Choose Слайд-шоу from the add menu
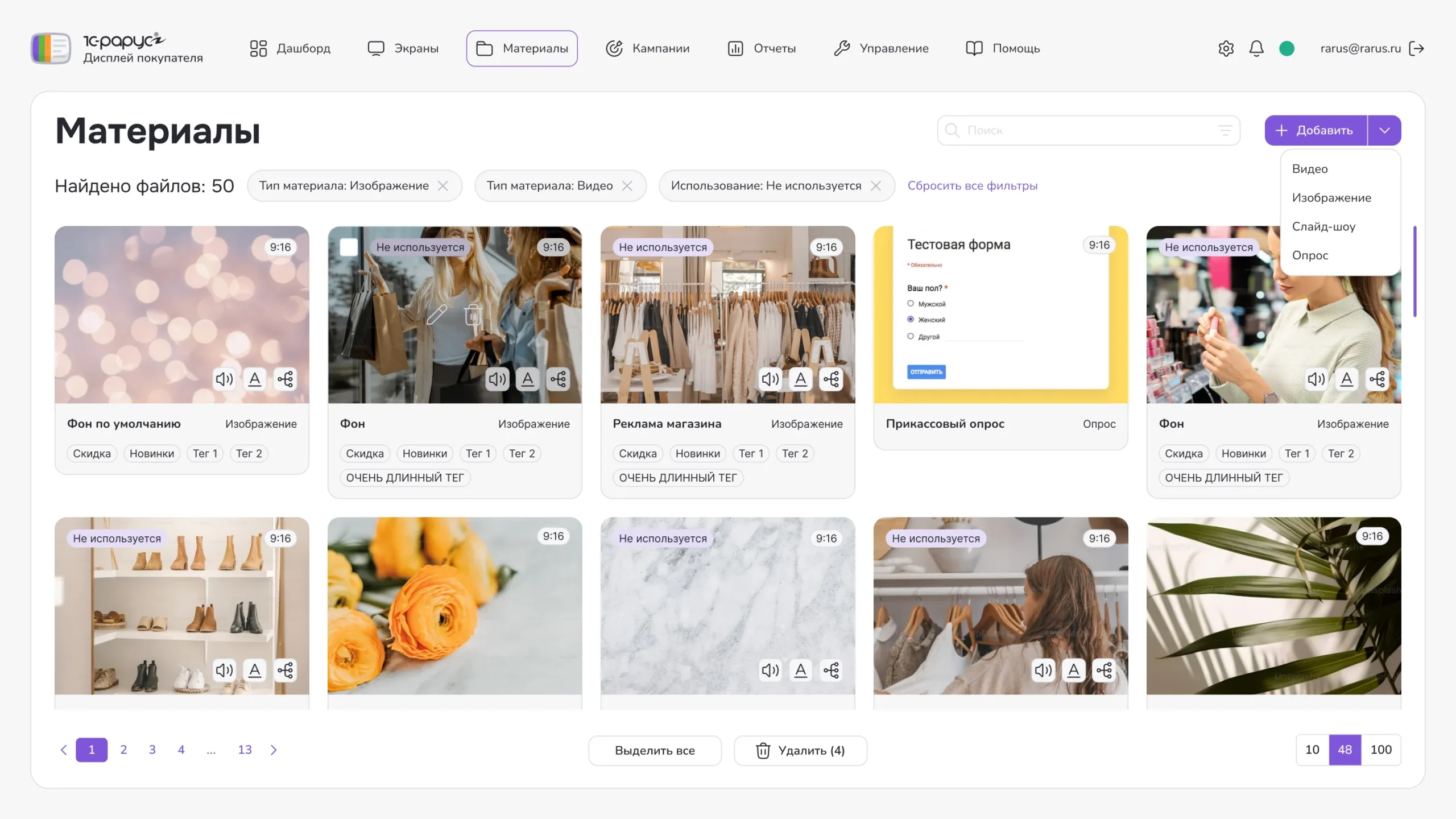 (x=1323, y=226)
